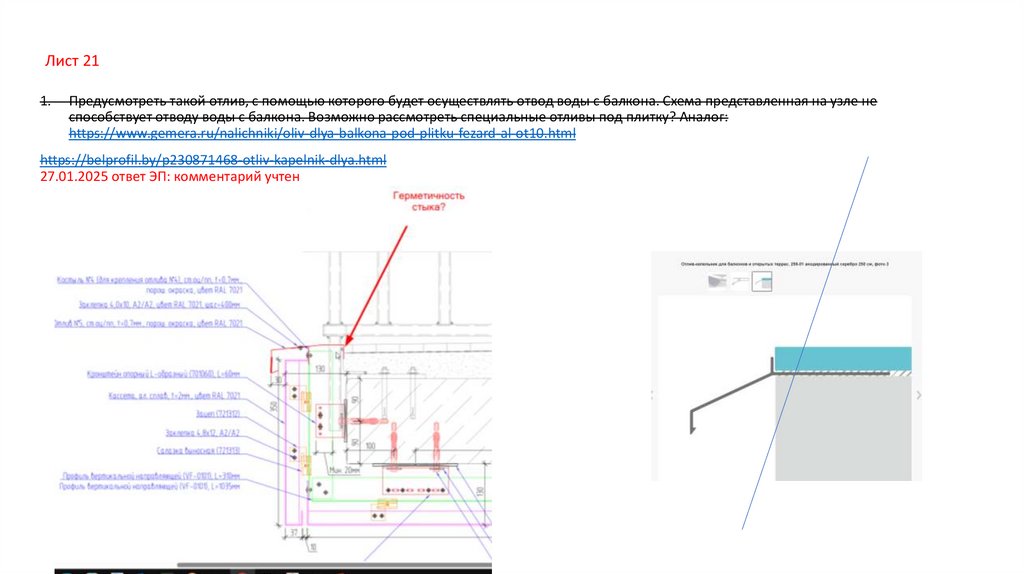Screen dimensions: 1024x574
Task: Click the '37' dimension below the drawing
Action: click(294, 534)
